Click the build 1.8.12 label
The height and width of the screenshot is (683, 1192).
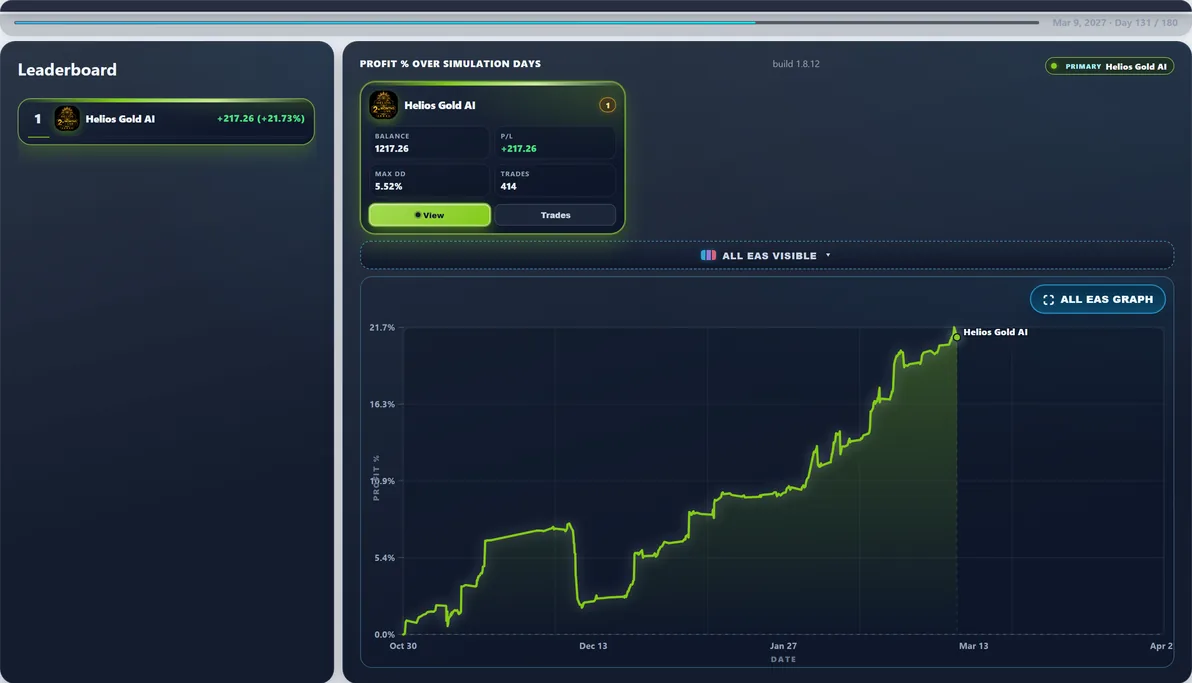tap(796, 64)
